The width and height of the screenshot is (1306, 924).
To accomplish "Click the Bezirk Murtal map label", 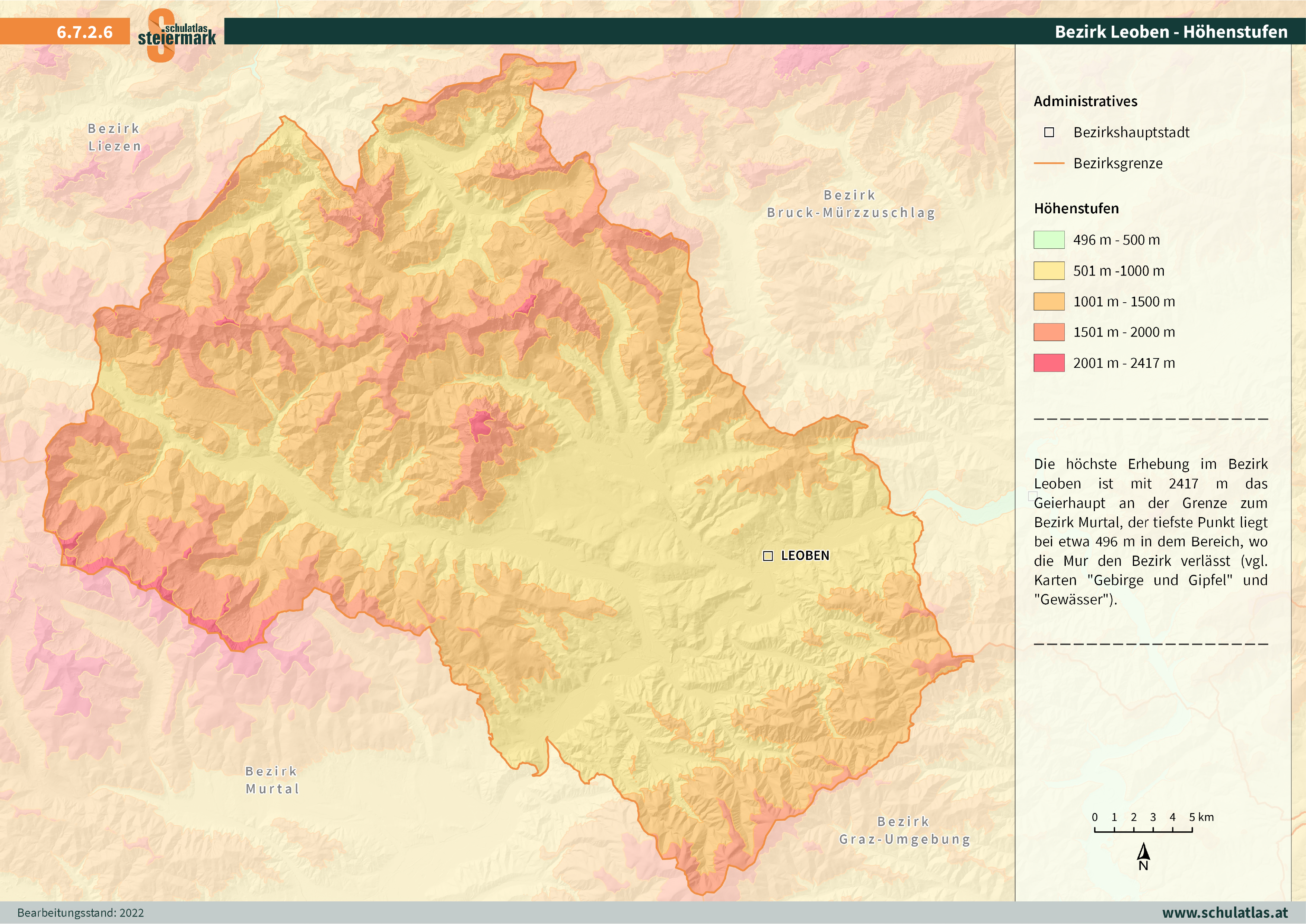I will 272,780.
